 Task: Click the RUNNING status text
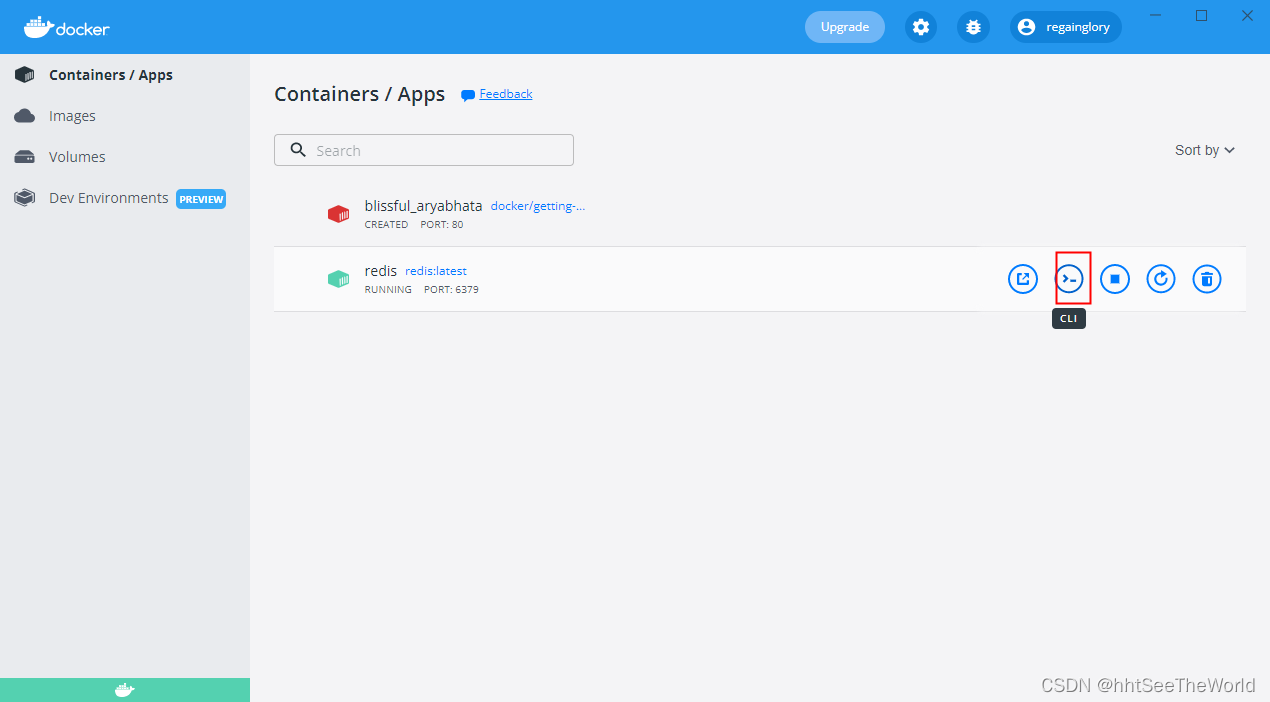click(x=388, y=290)
